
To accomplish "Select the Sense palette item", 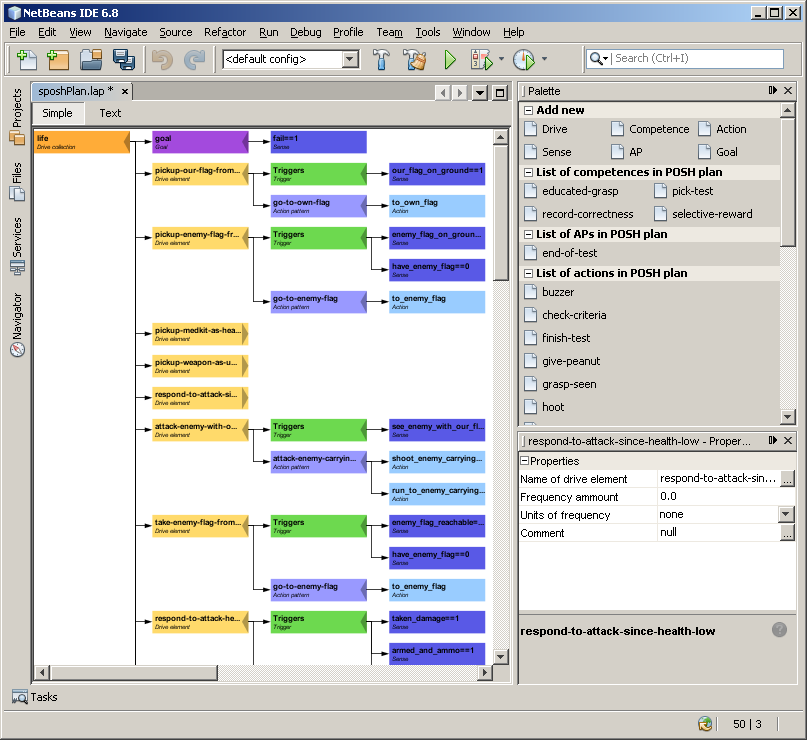I will tap(548, 152).
